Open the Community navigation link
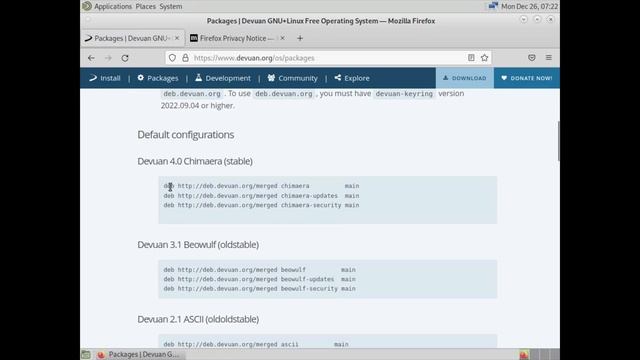The height and width of the screenshot is (360, 640). coord(292,78)
